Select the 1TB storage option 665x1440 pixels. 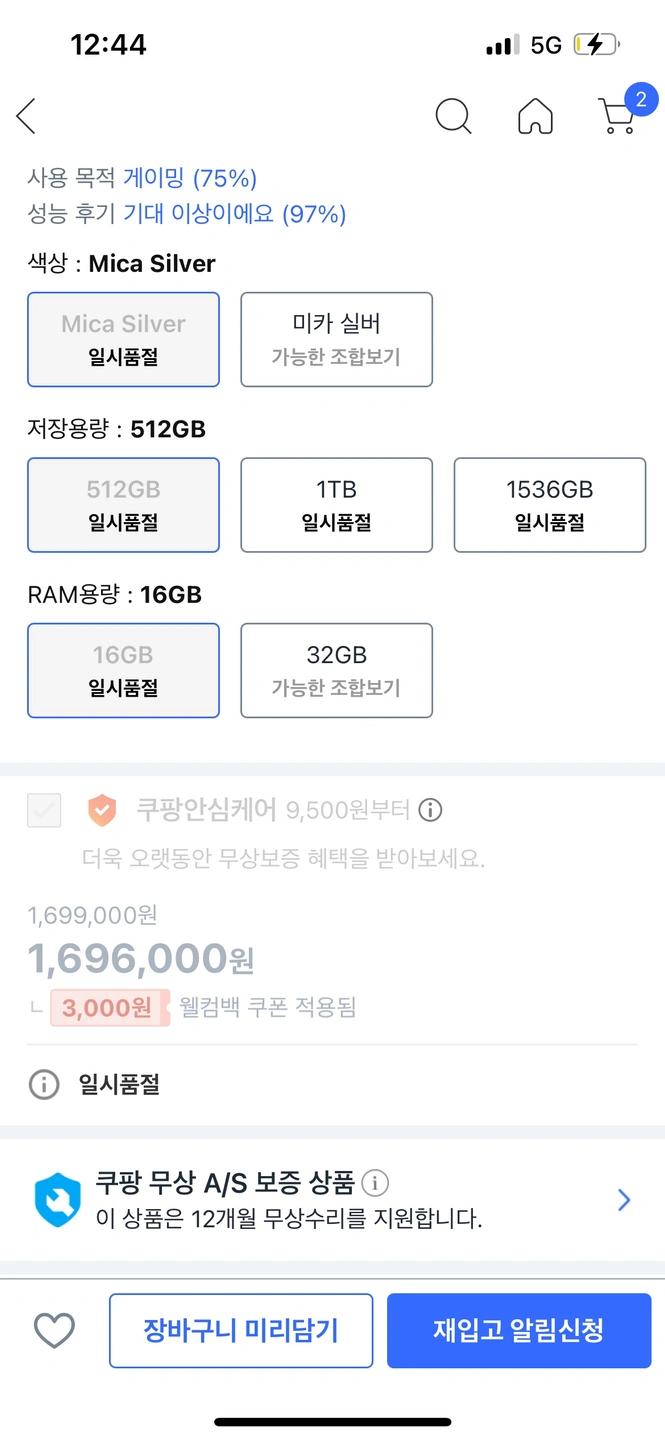pos(336,505)
